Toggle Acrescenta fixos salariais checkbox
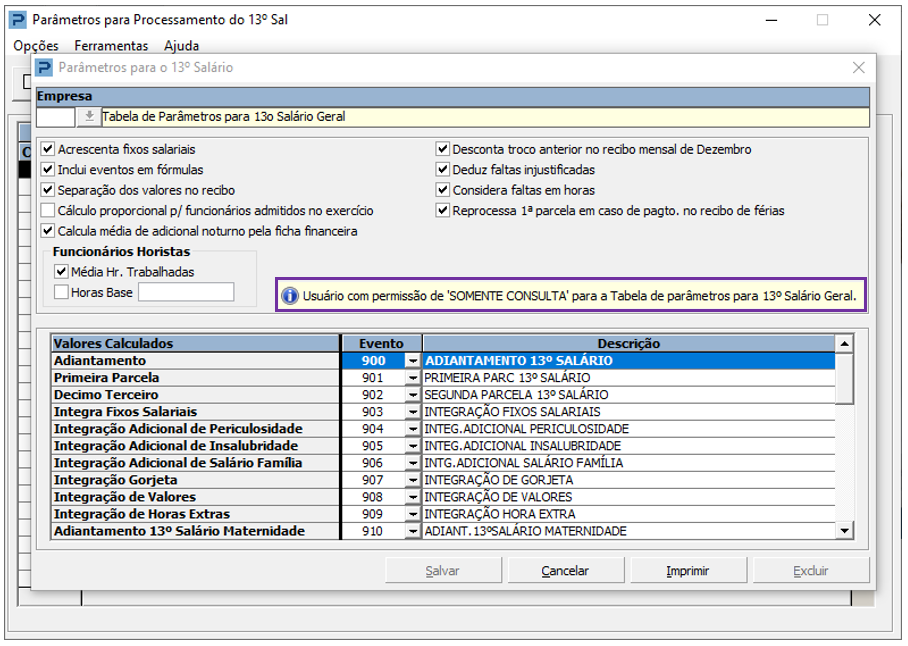 pos(48,149)
